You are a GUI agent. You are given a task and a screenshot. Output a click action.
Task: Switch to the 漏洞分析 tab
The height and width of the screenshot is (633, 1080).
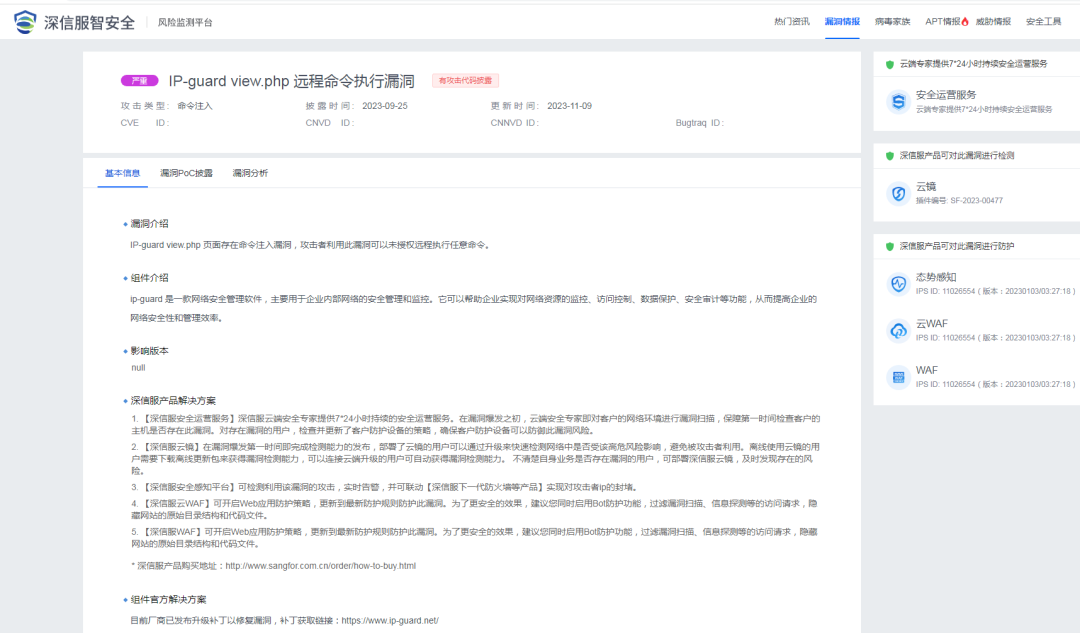tap(250, 173)
